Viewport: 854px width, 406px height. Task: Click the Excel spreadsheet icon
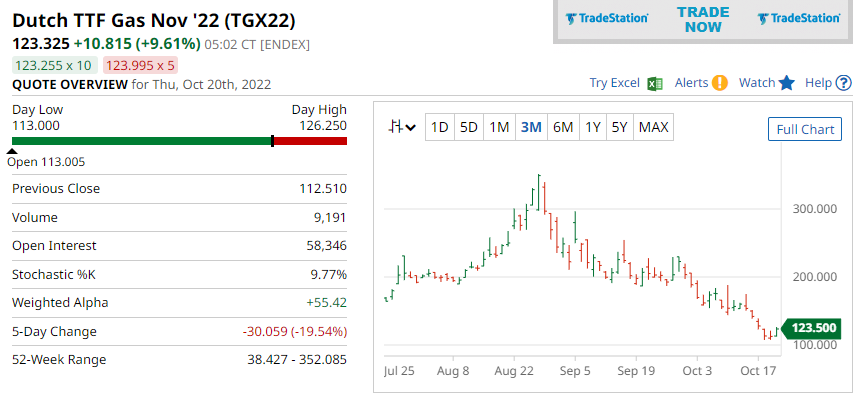[x=656, y=83]
